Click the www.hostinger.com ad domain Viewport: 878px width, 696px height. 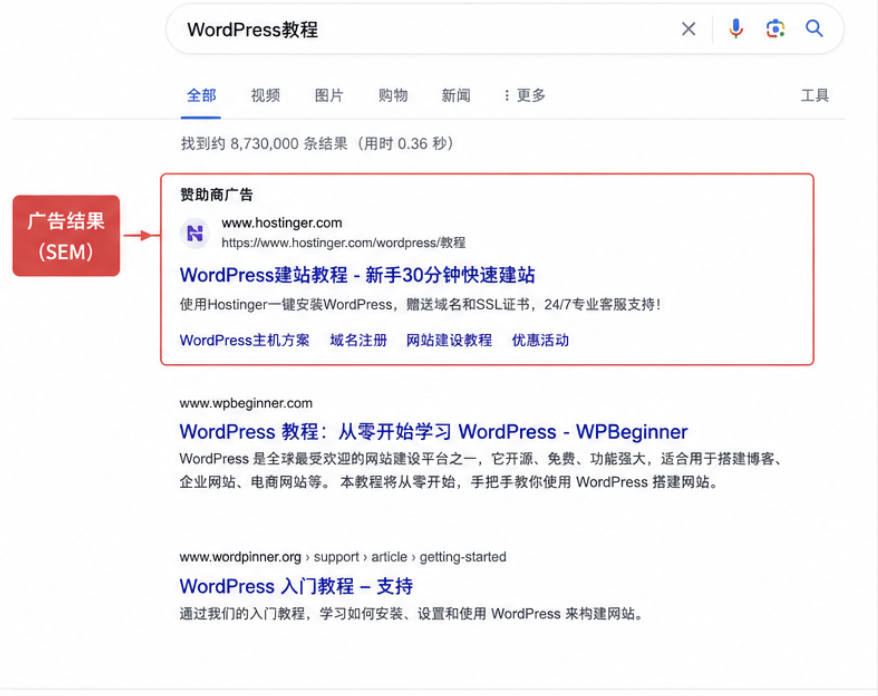[x=282, y=223]
